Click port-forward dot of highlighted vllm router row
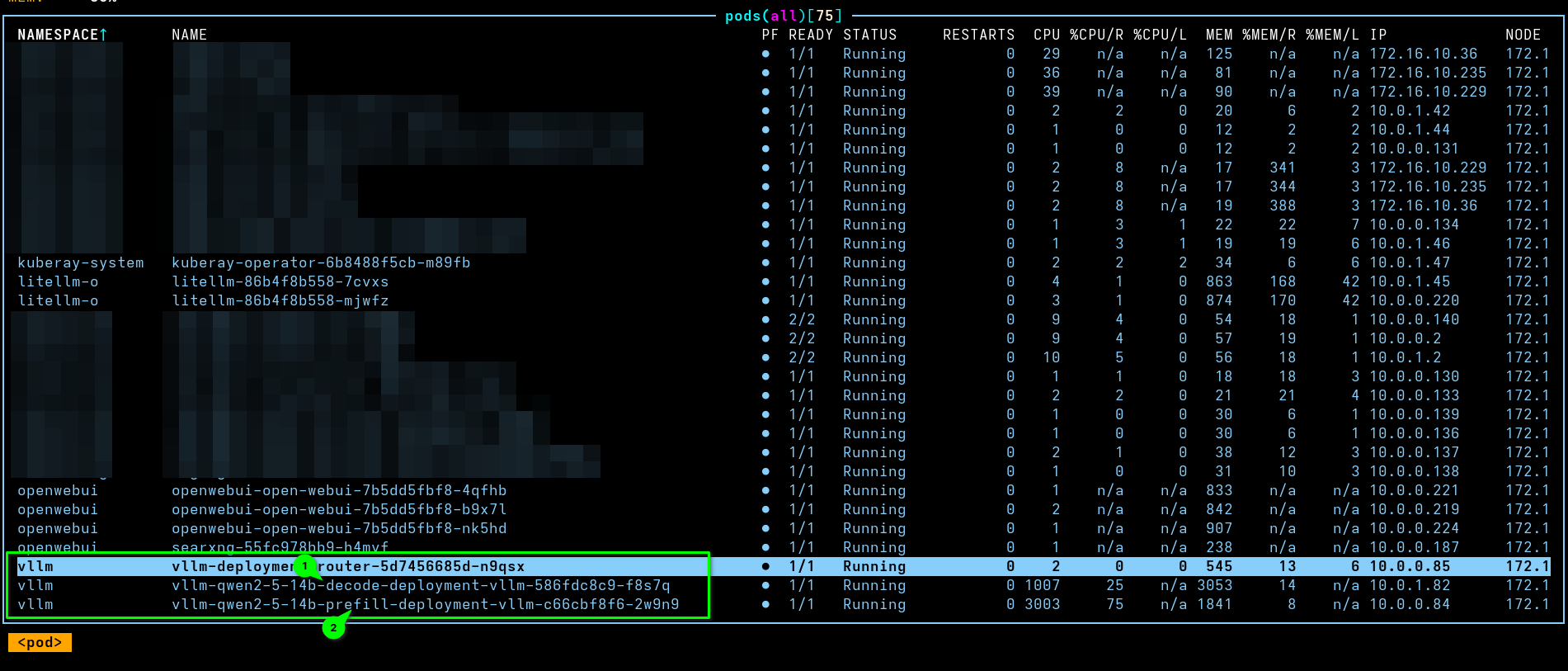 point(766,566)
